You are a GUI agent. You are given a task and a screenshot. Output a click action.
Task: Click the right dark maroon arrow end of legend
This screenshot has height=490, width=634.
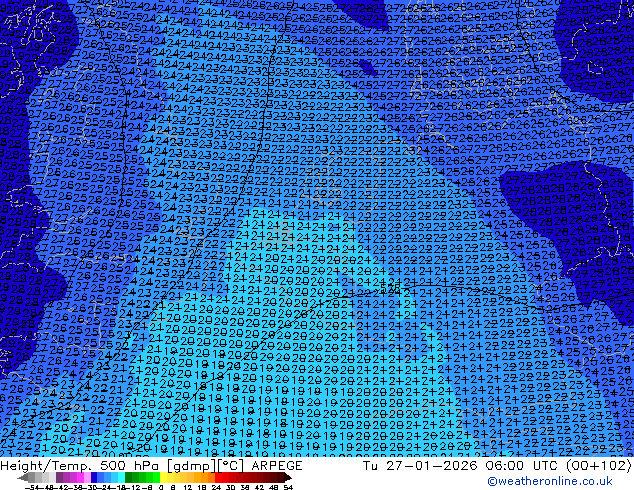pos(287,477)
